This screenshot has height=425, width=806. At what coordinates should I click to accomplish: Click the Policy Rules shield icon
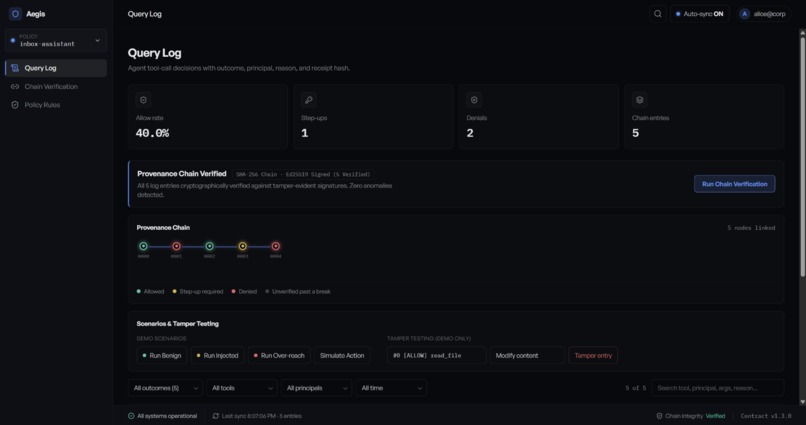click(15, 105)
